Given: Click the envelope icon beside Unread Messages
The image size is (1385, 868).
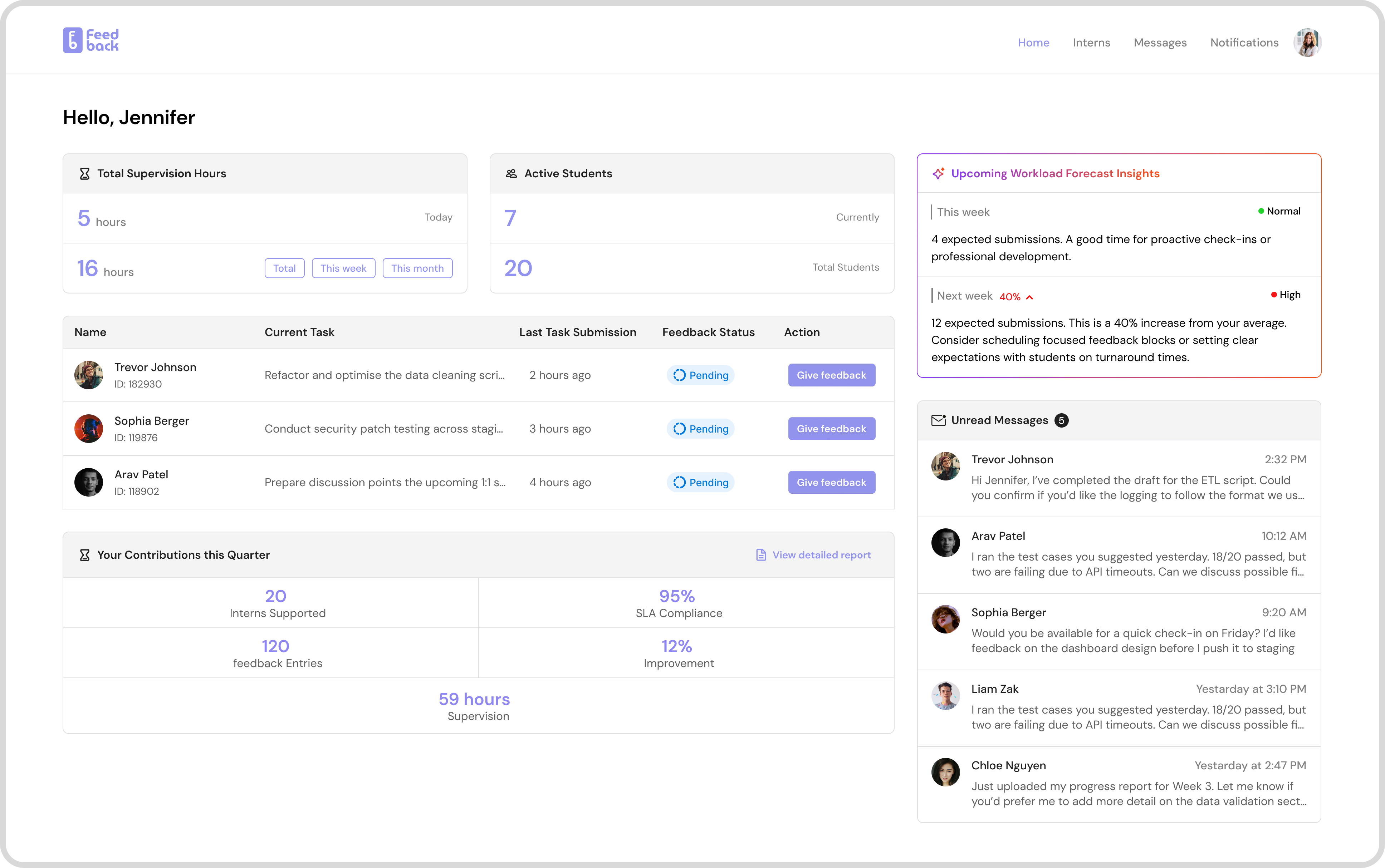Looking at the screenshot, I should [x=938, y=420].
